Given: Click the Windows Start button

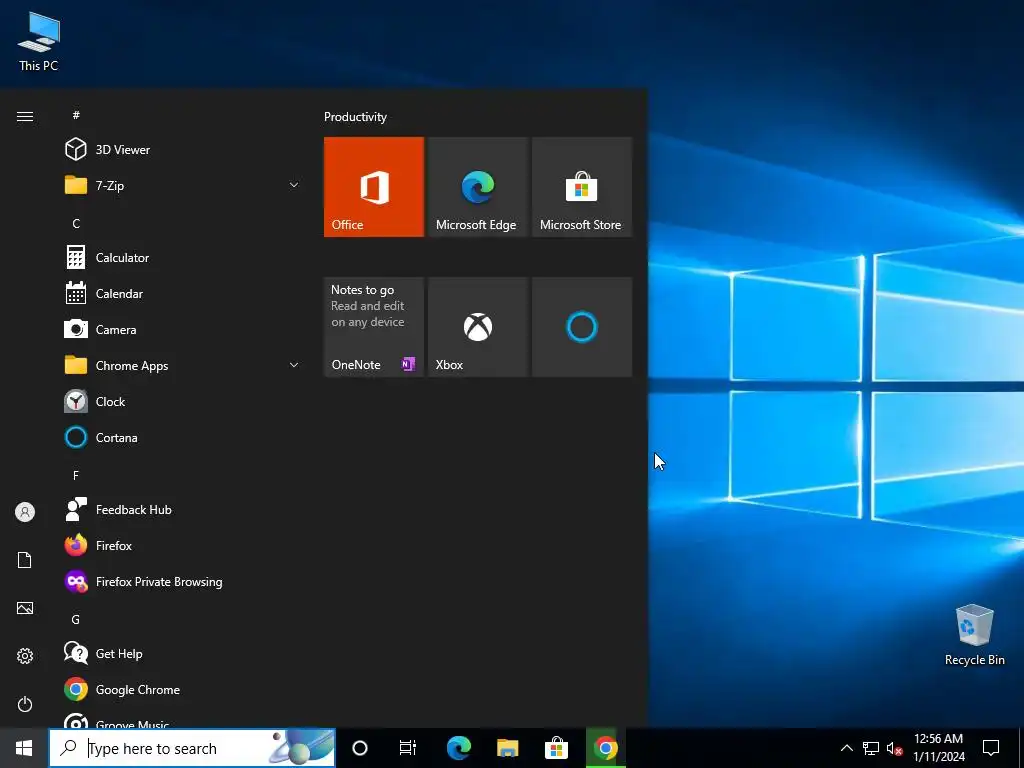Looking at the screenshot, I should [x=24, y=748].
